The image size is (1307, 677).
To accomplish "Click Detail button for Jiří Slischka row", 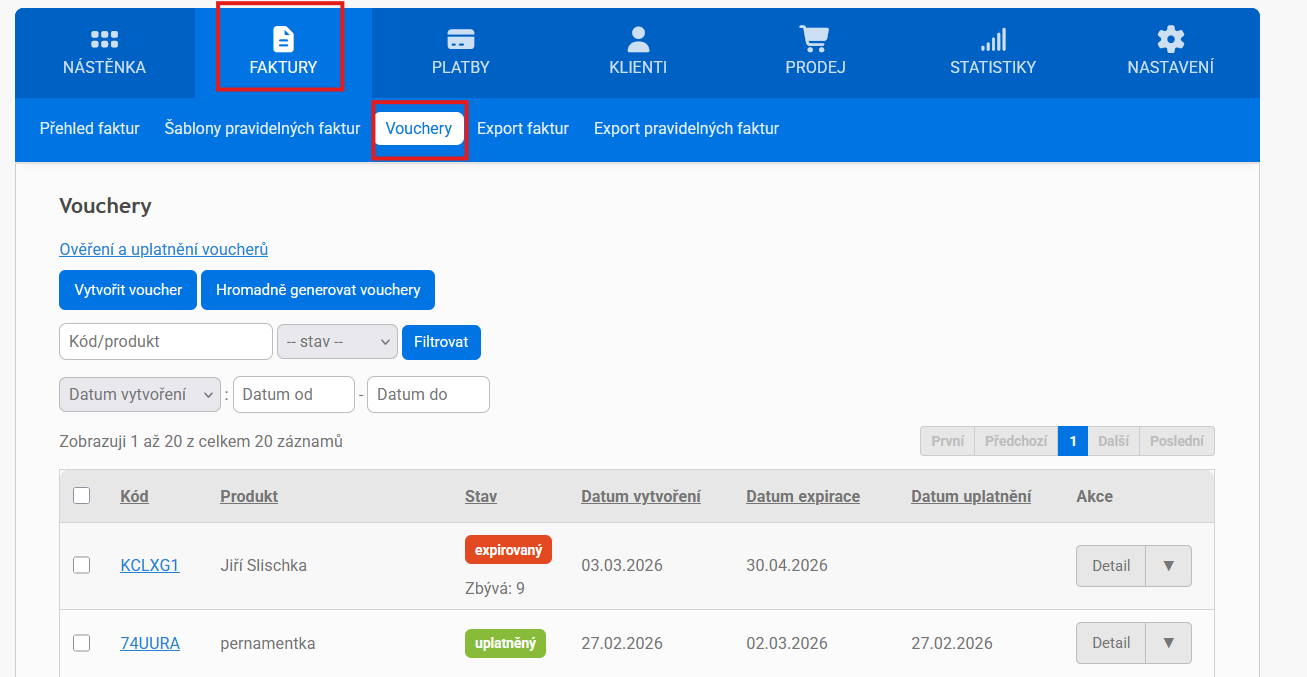I will click(1111, 565).
